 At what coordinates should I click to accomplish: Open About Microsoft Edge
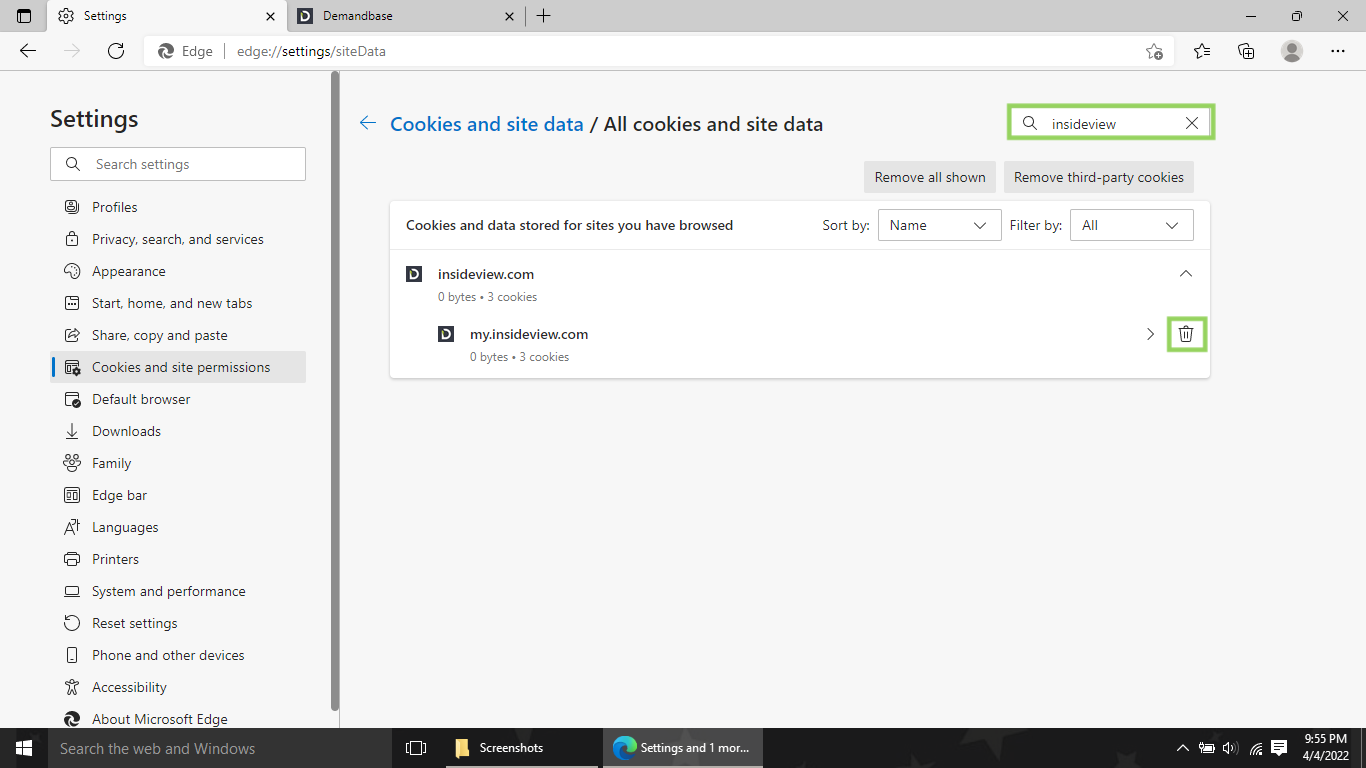point(178,717)
